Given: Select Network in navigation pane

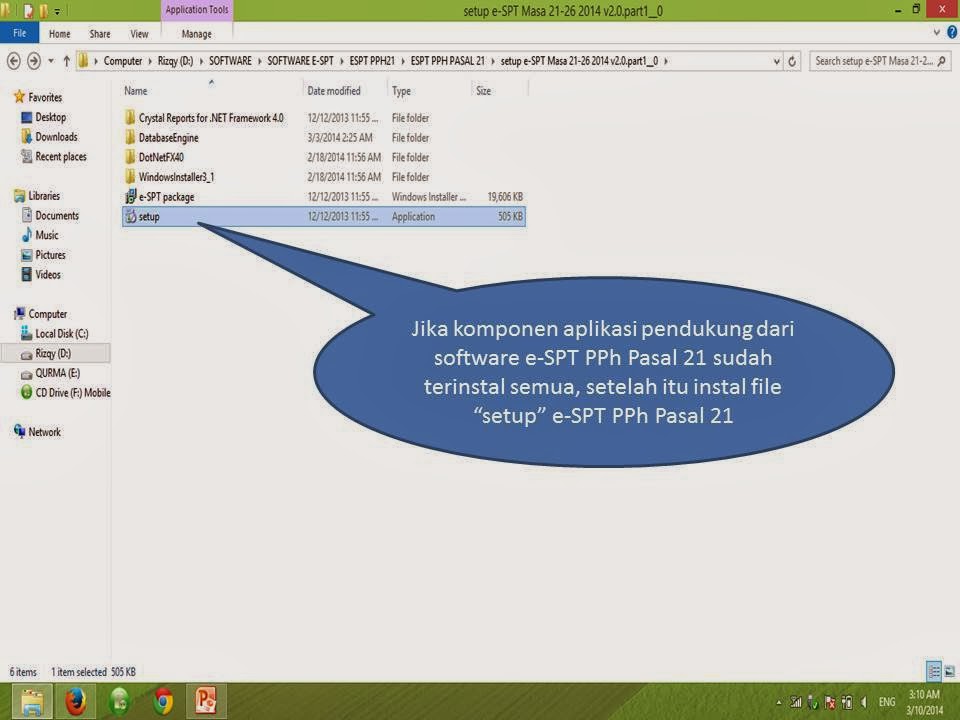Looking at the screenshot, I should click(44, 432).
